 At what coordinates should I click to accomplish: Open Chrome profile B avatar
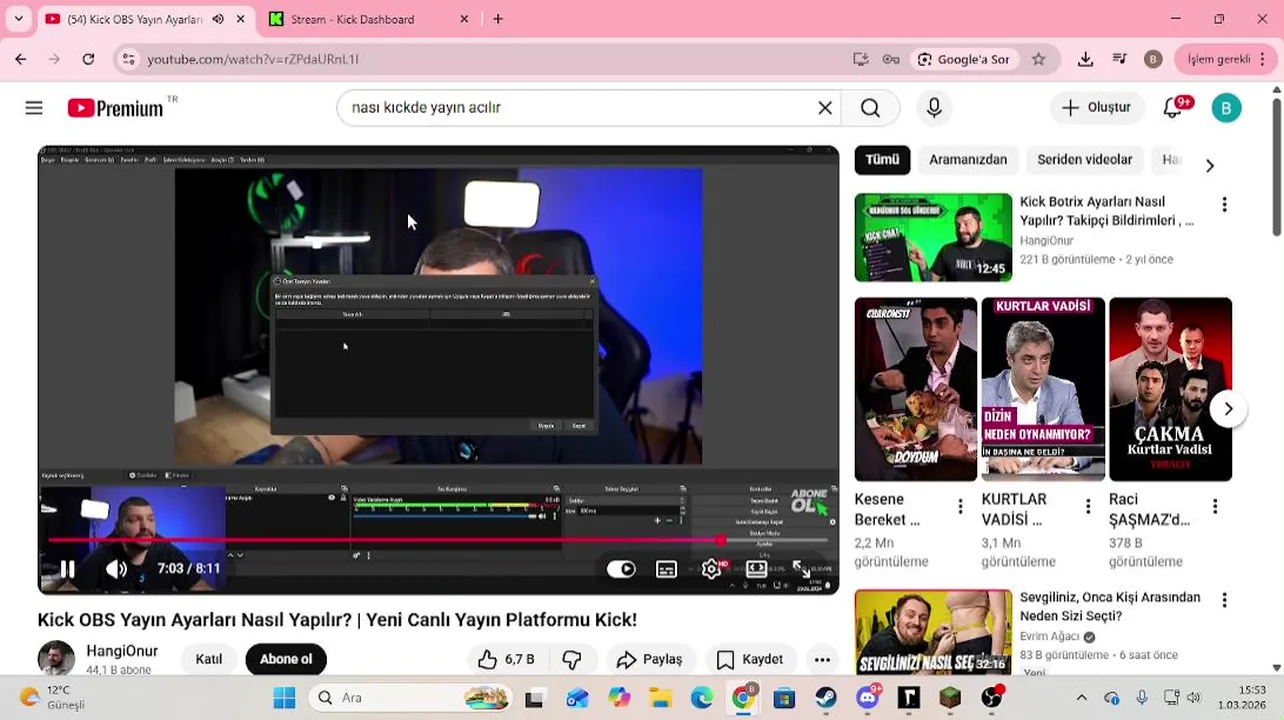(x=1153, y=59)
